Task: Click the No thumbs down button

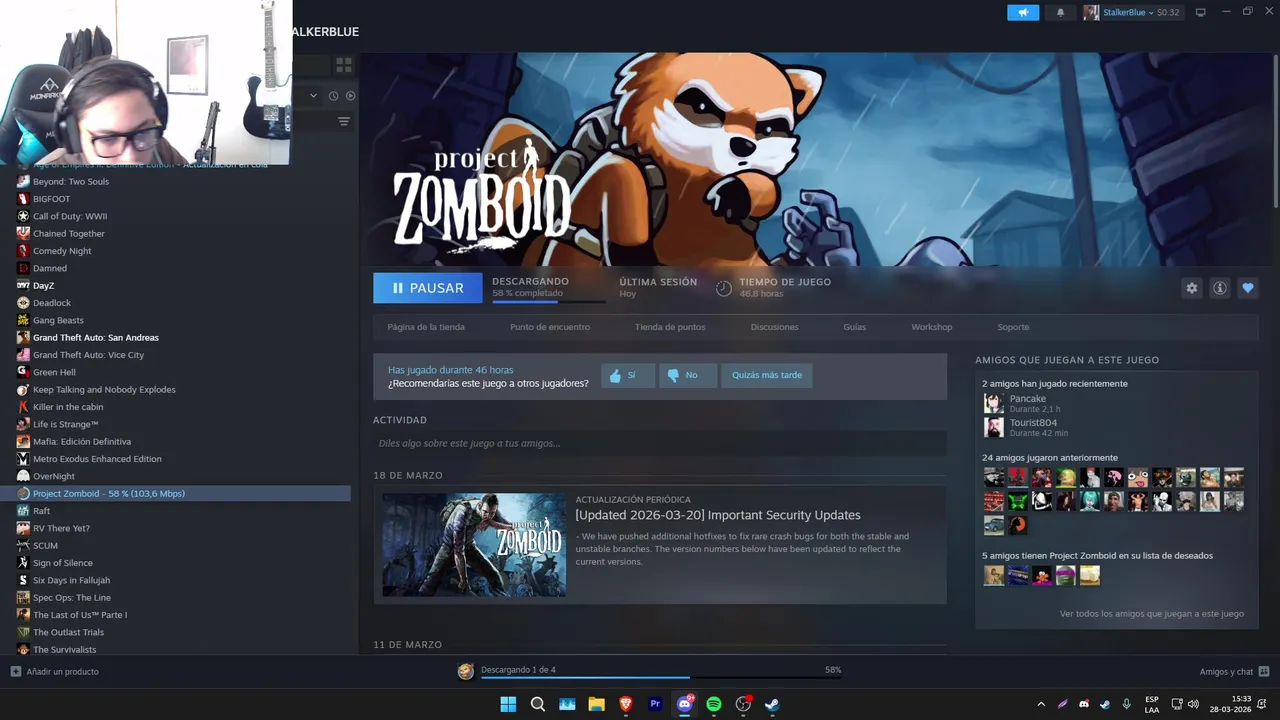Action: tap(688, 375)
